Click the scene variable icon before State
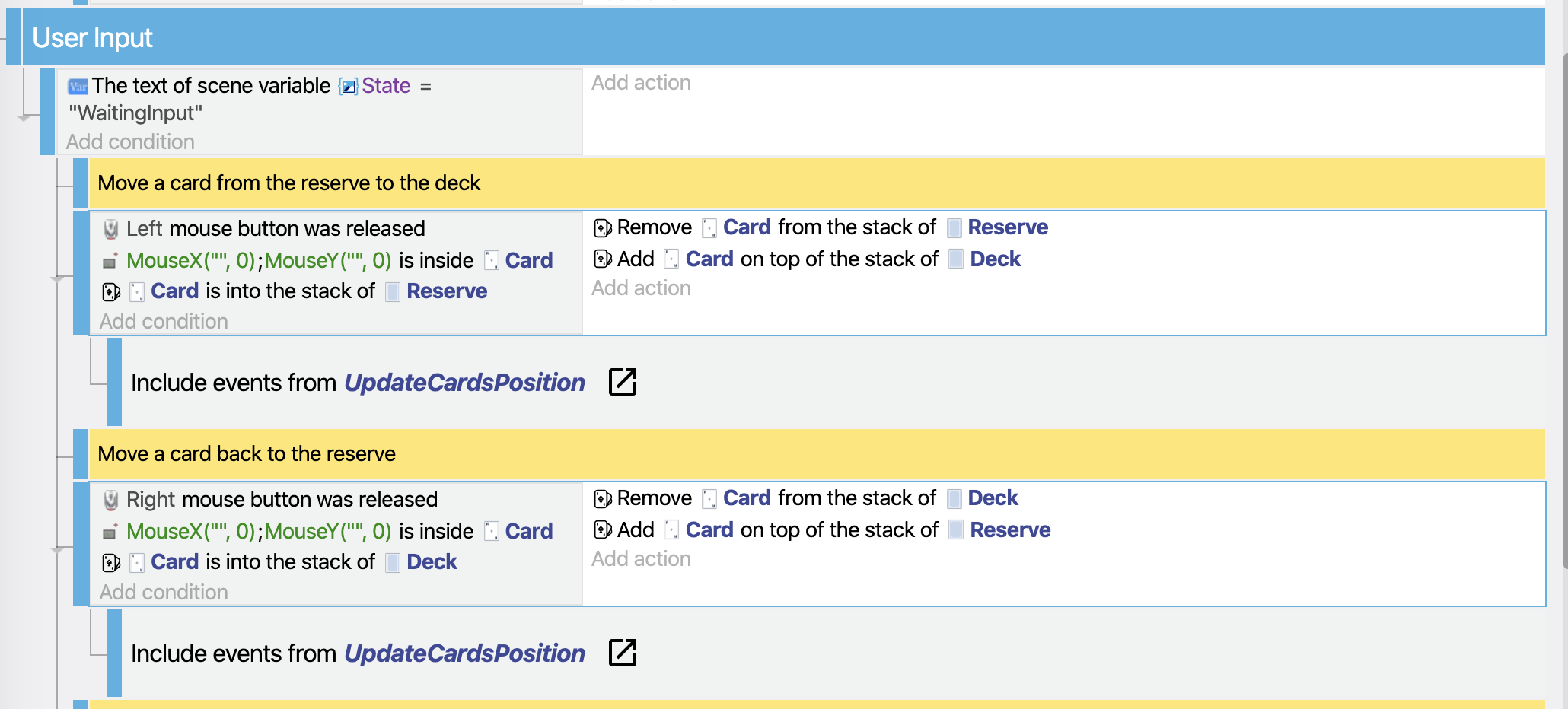The height and width of the screenshot is (709, 1568). tap(347, 86)
